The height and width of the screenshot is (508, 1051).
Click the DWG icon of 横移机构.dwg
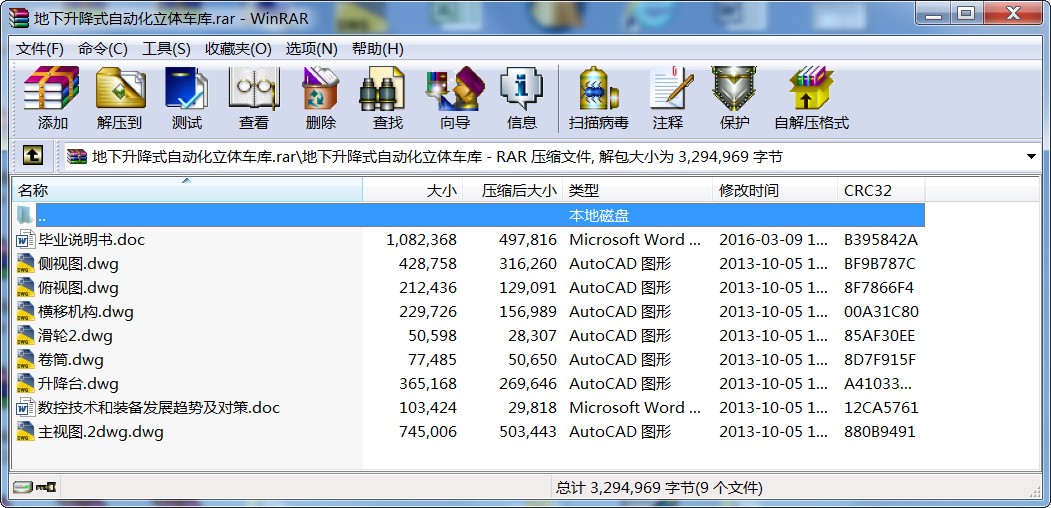pyautogui.click(x=25, y=312)
